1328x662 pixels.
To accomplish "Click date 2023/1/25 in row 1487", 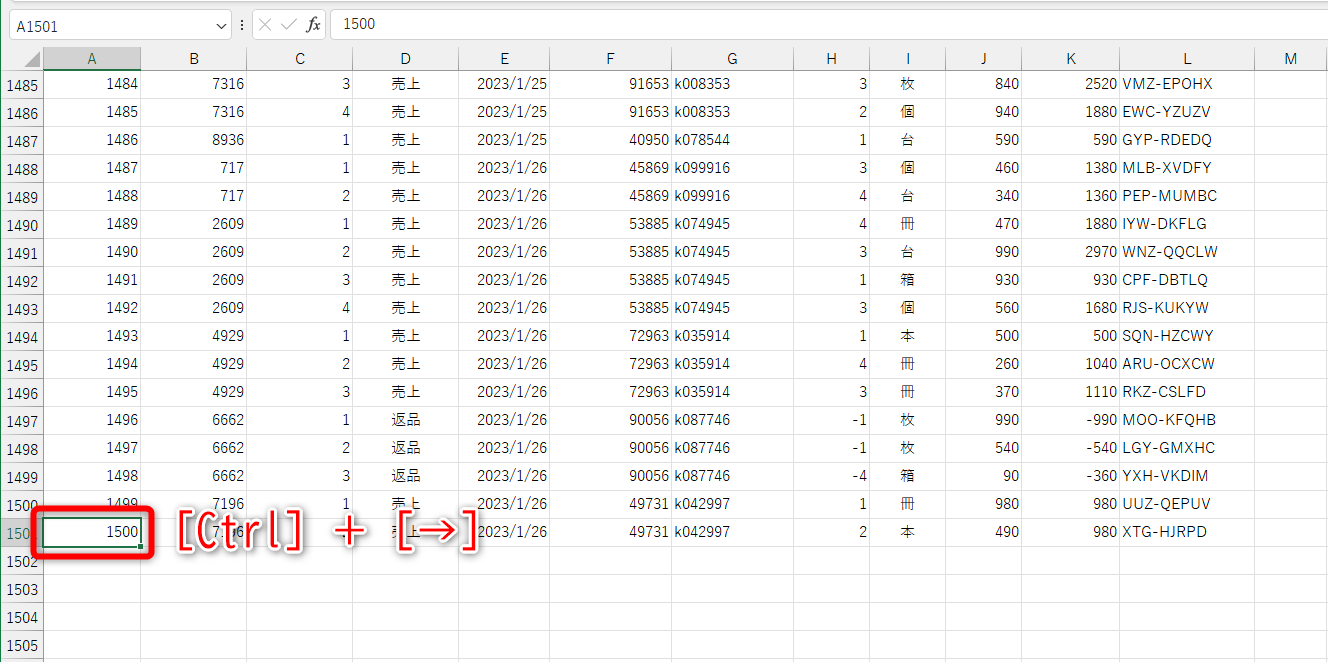I will tap(505, 140).
